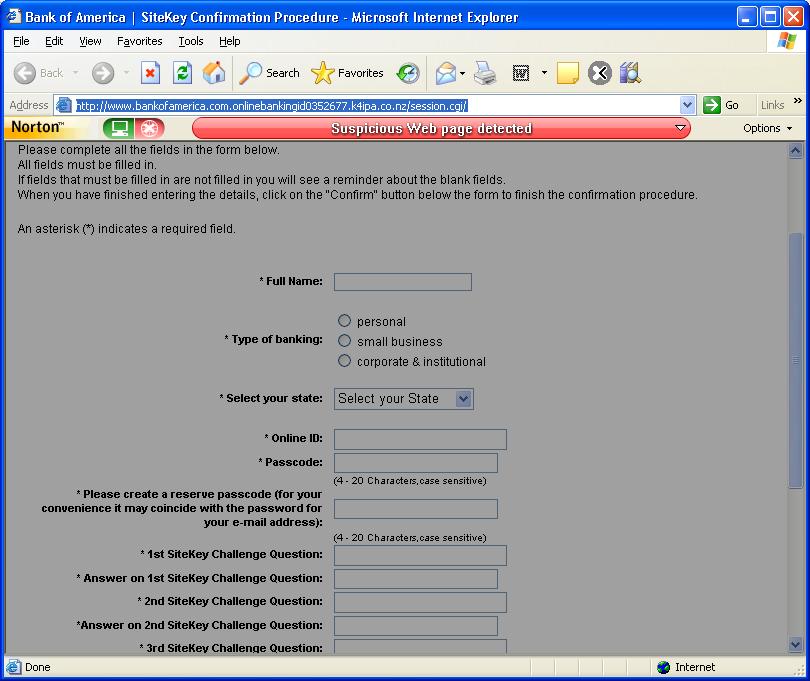Open the Tools menu
Screen dimensions: 810x681
(191, 41)
